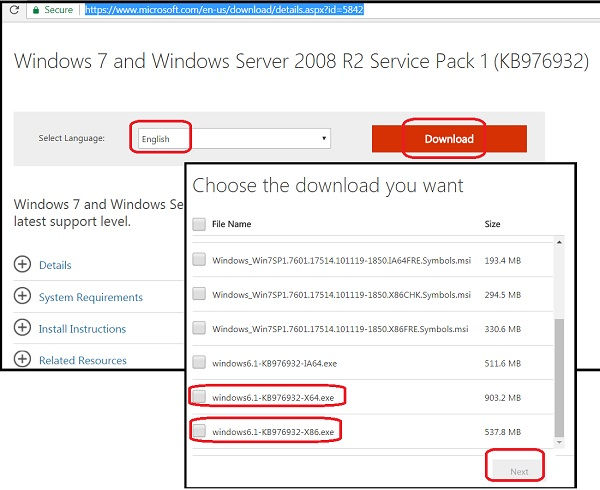The height and width of the screenshot is (490, 600).
Task: Click the scroll-down arrow of file list
Action: (x=559, y=442)
